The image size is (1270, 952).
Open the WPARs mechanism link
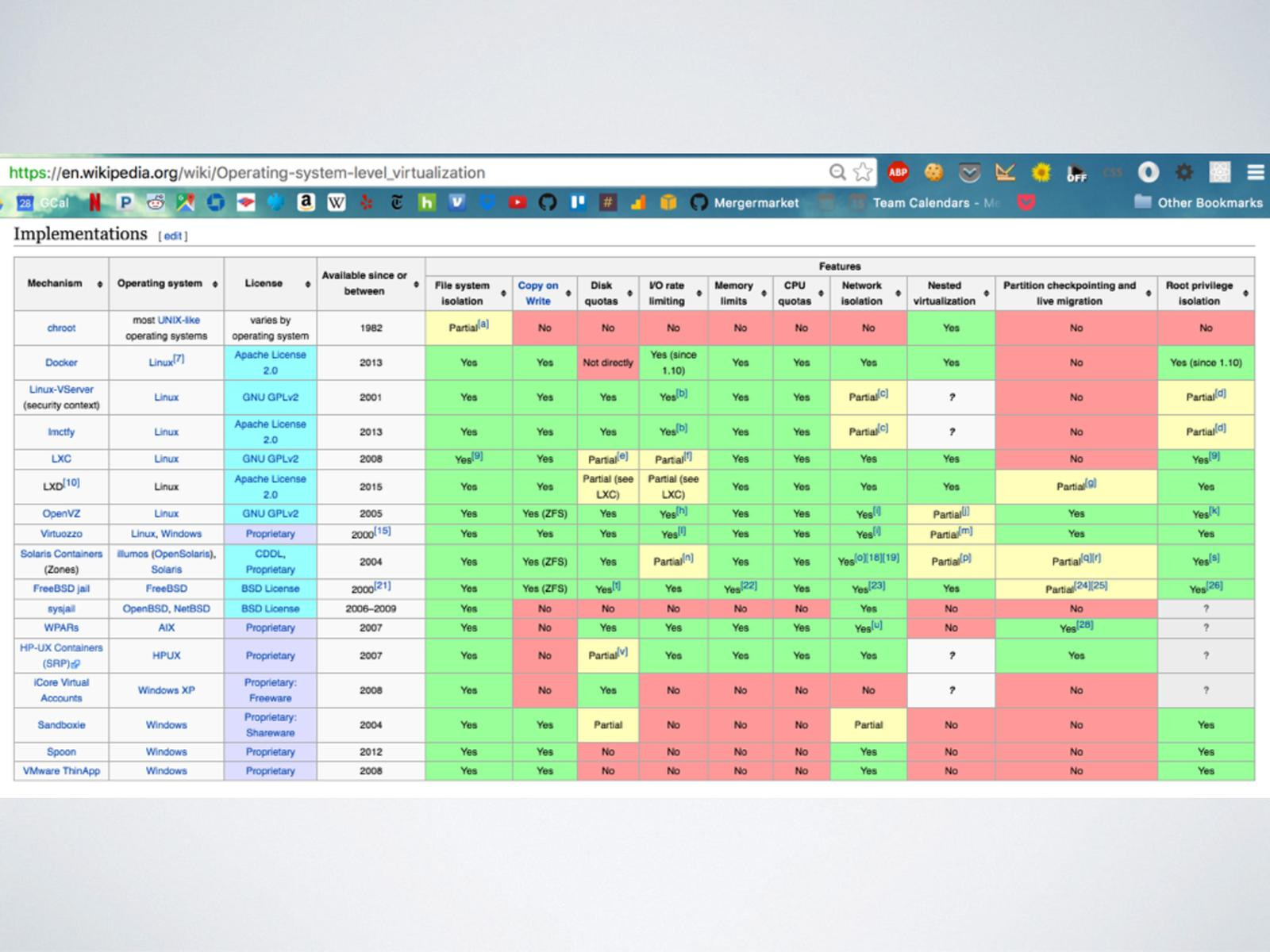coord(61,628)
